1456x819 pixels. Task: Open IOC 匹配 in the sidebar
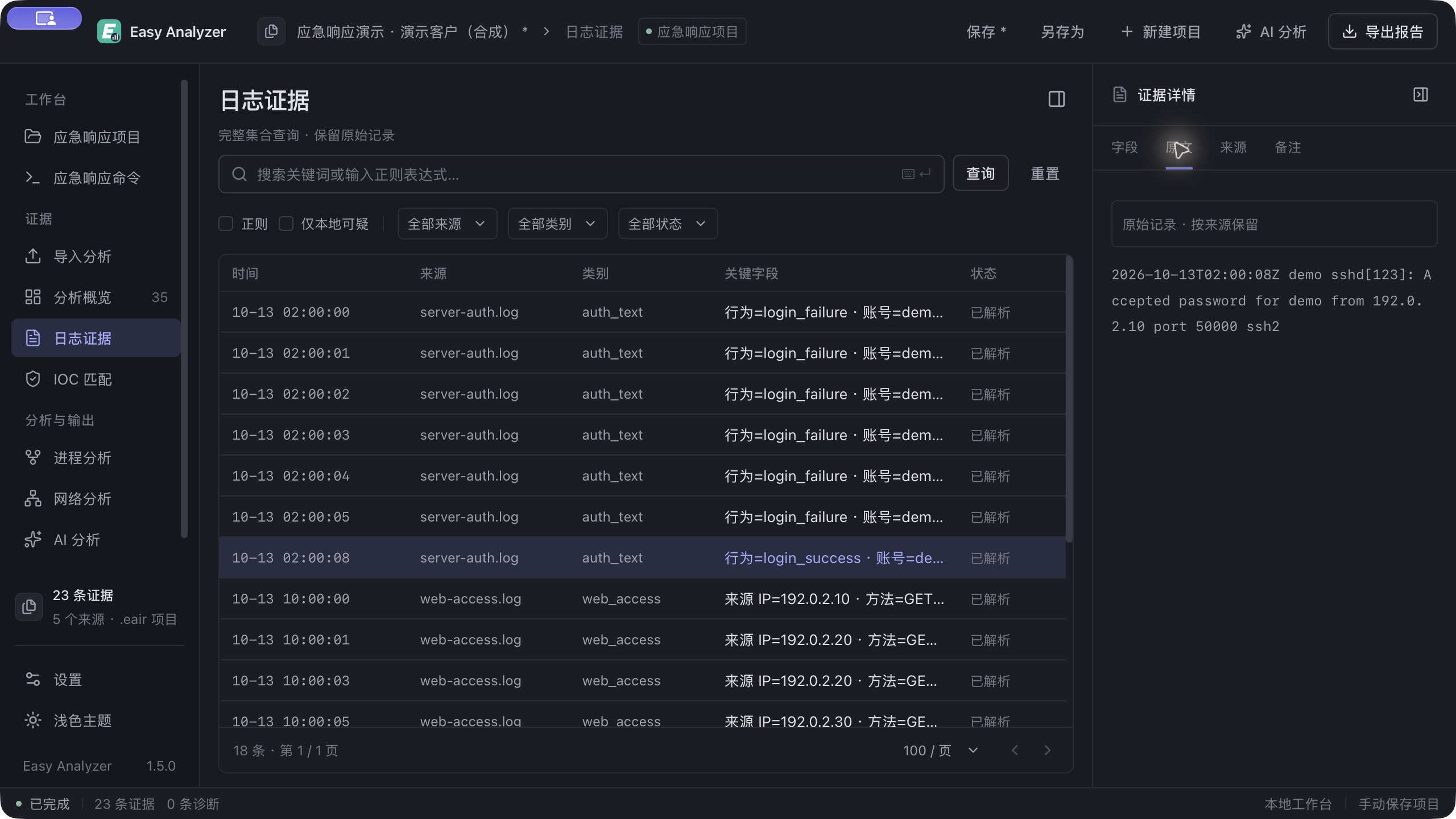point(96,379)
